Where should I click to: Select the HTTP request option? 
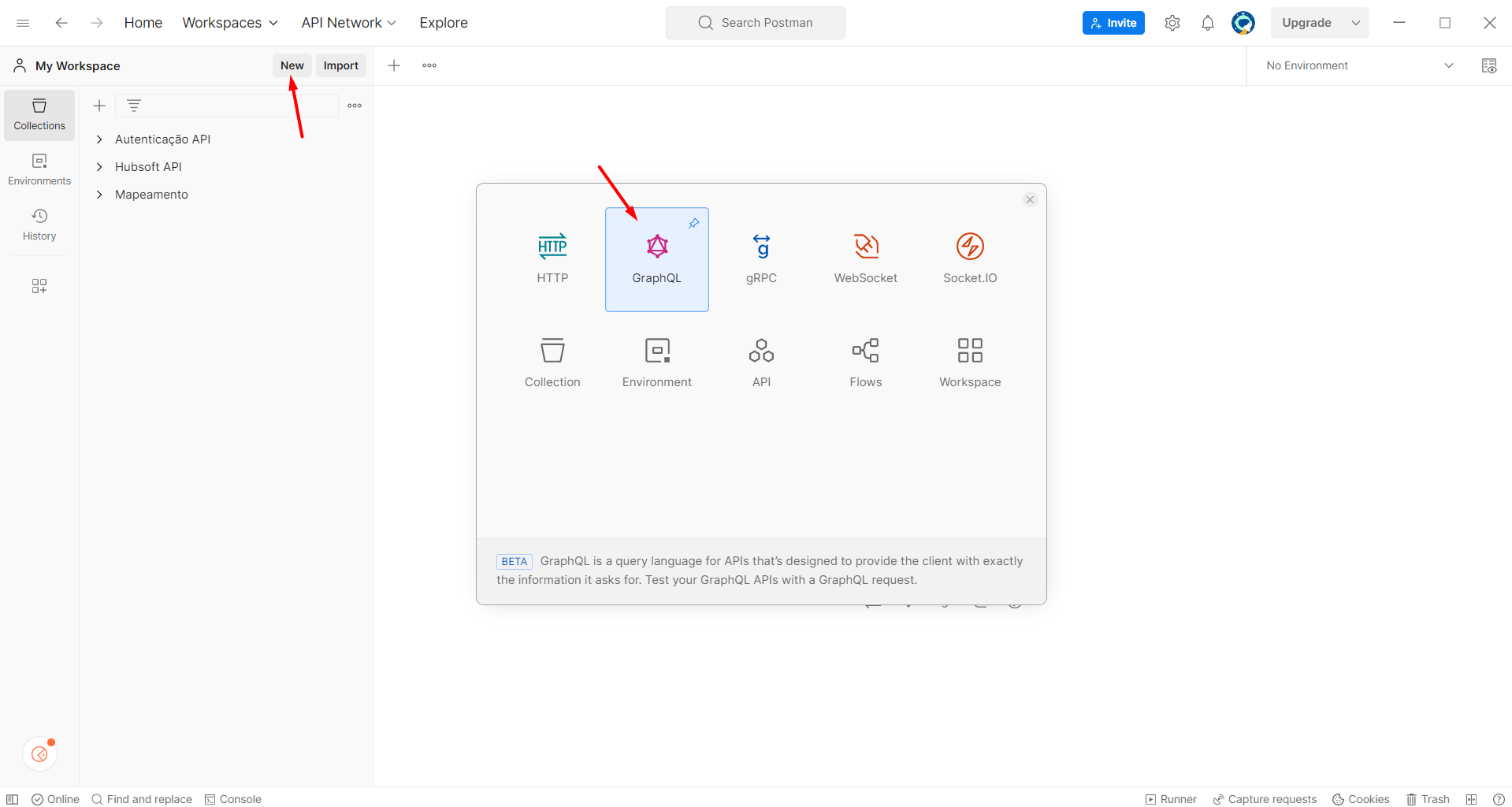(x=552, y=259)
